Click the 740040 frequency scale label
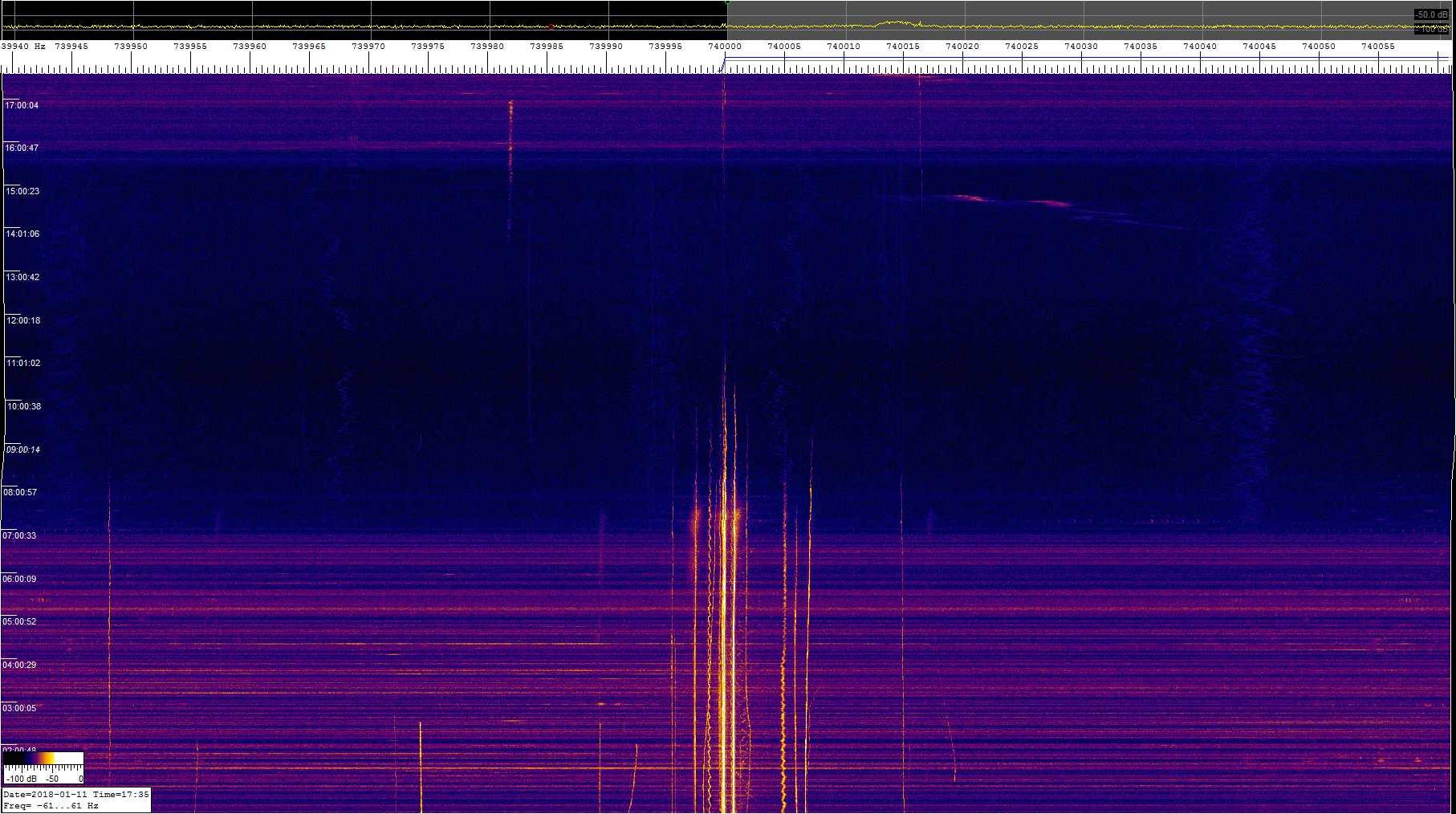This screenshot has width=1456, height=814. pos(1199,47)
